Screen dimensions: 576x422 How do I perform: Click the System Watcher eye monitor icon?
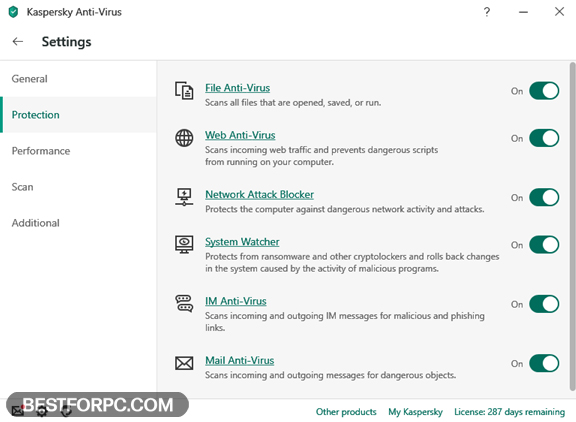[184, 245]
